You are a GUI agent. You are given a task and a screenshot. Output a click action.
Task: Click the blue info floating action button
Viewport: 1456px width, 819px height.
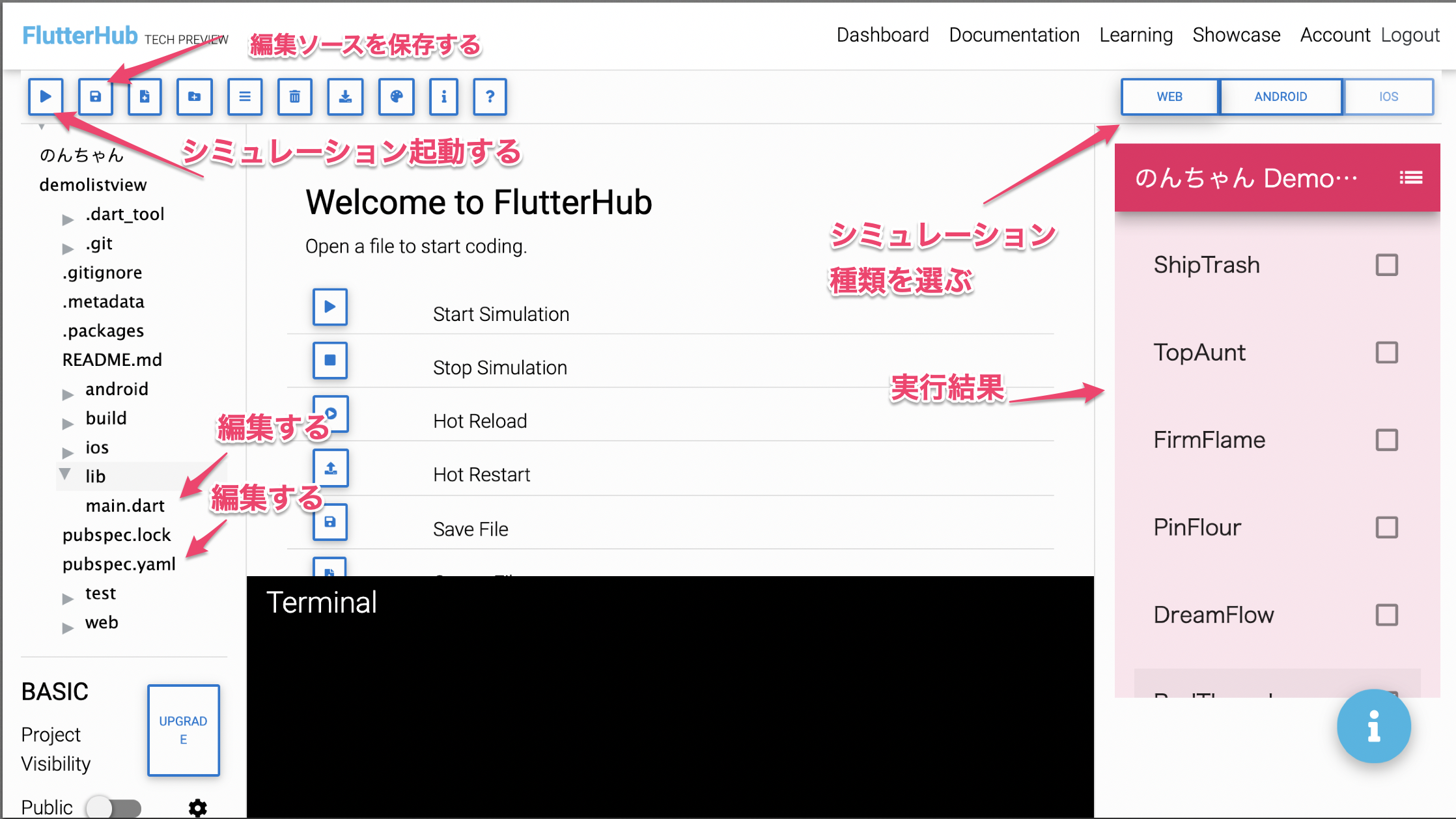pyautogui.click(x=1374, y=727)
